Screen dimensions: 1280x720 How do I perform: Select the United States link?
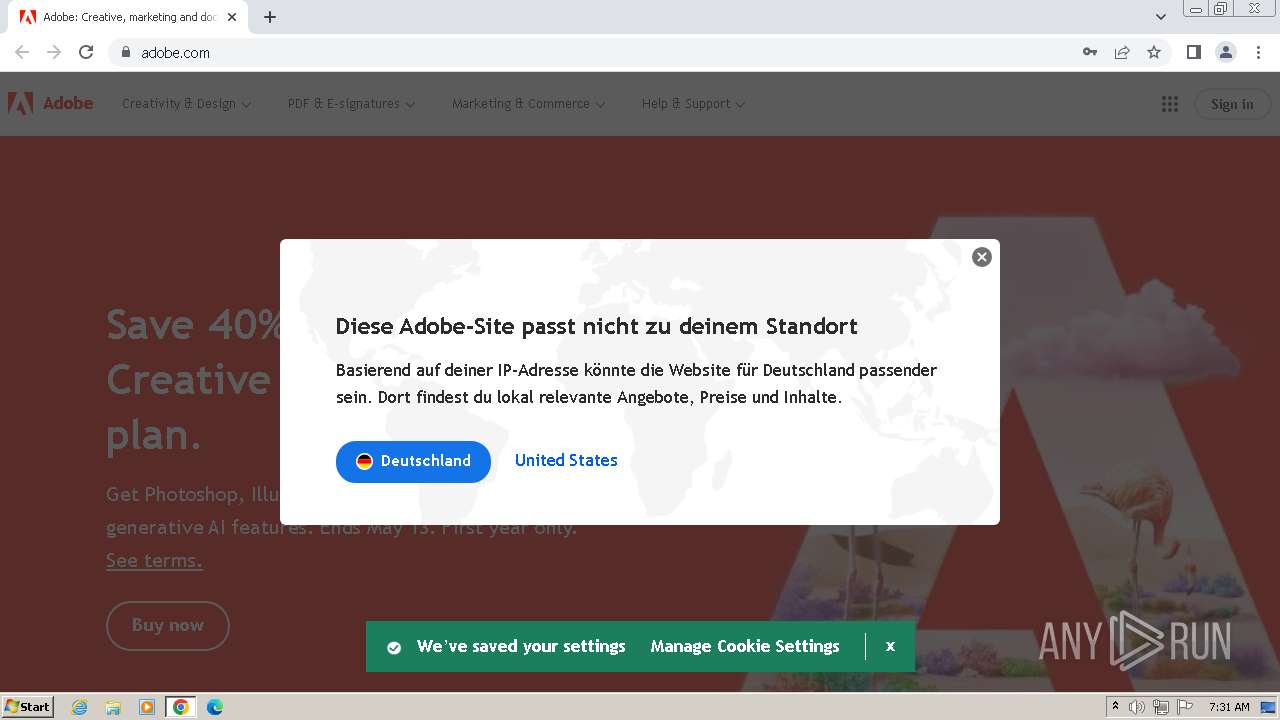(x=566, y=460)
